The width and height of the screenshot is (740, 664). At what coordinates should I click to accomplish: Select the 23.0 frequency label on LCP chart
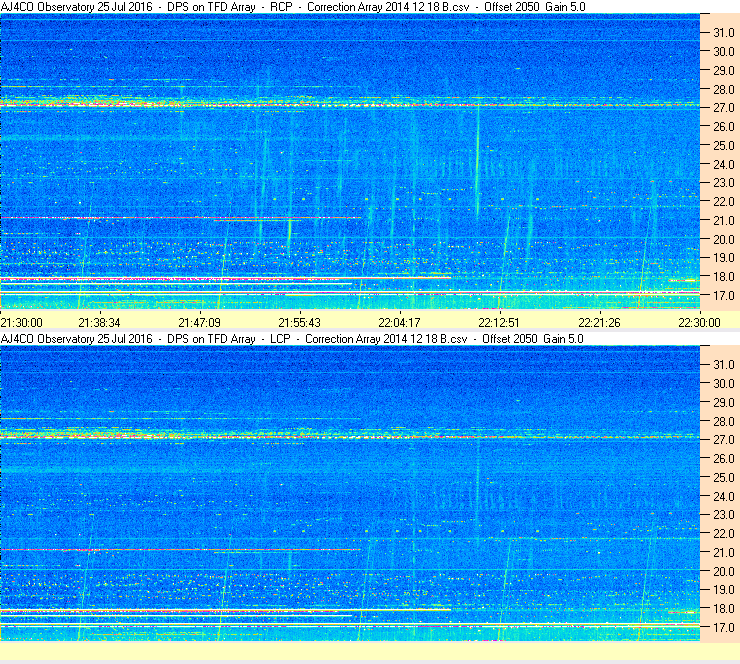point(724,515)
